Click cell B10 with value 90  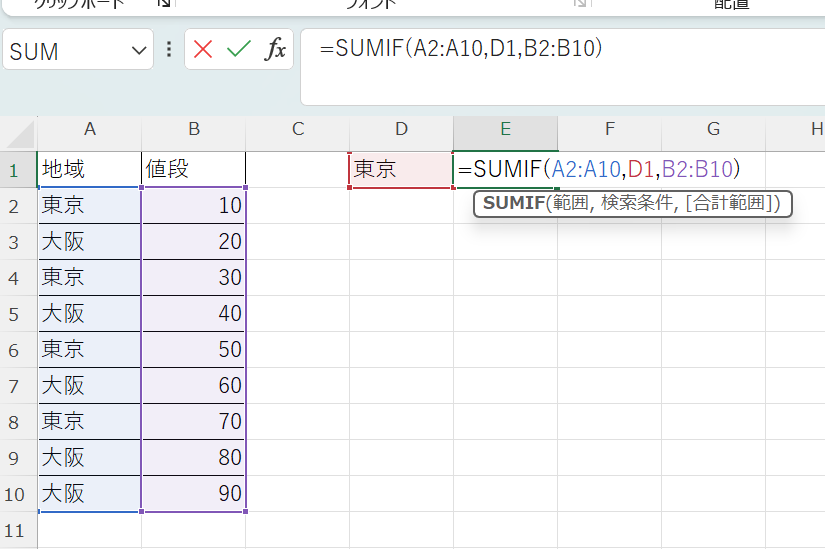click(193, 494)
